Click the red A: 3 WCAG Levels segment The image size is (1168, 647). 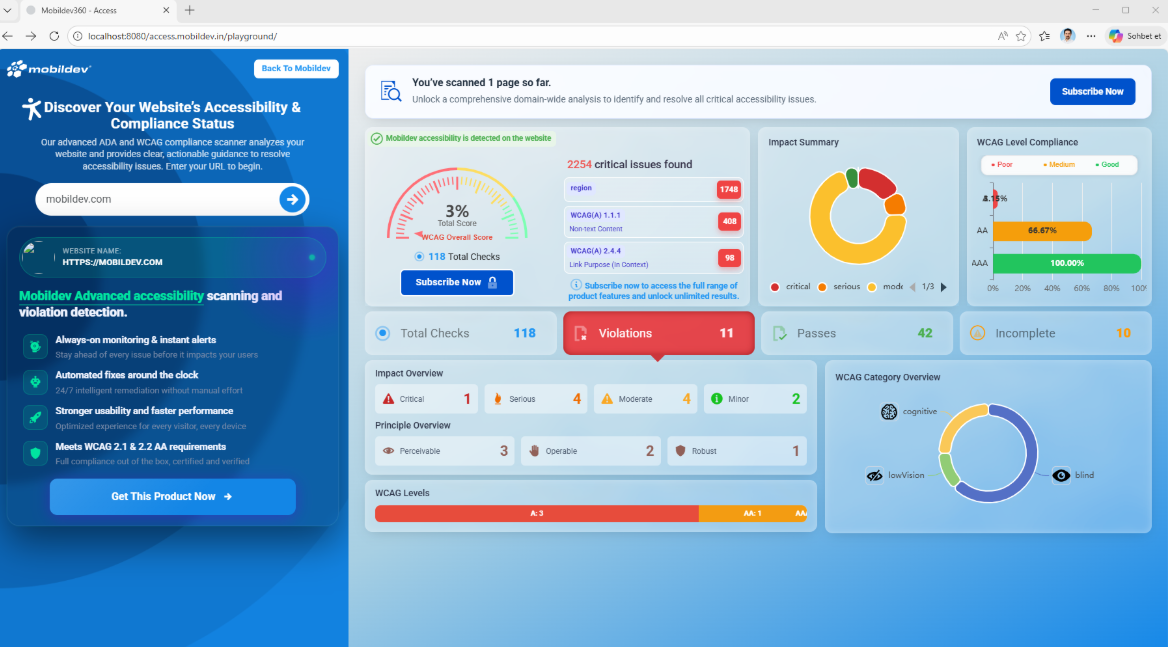536,513
